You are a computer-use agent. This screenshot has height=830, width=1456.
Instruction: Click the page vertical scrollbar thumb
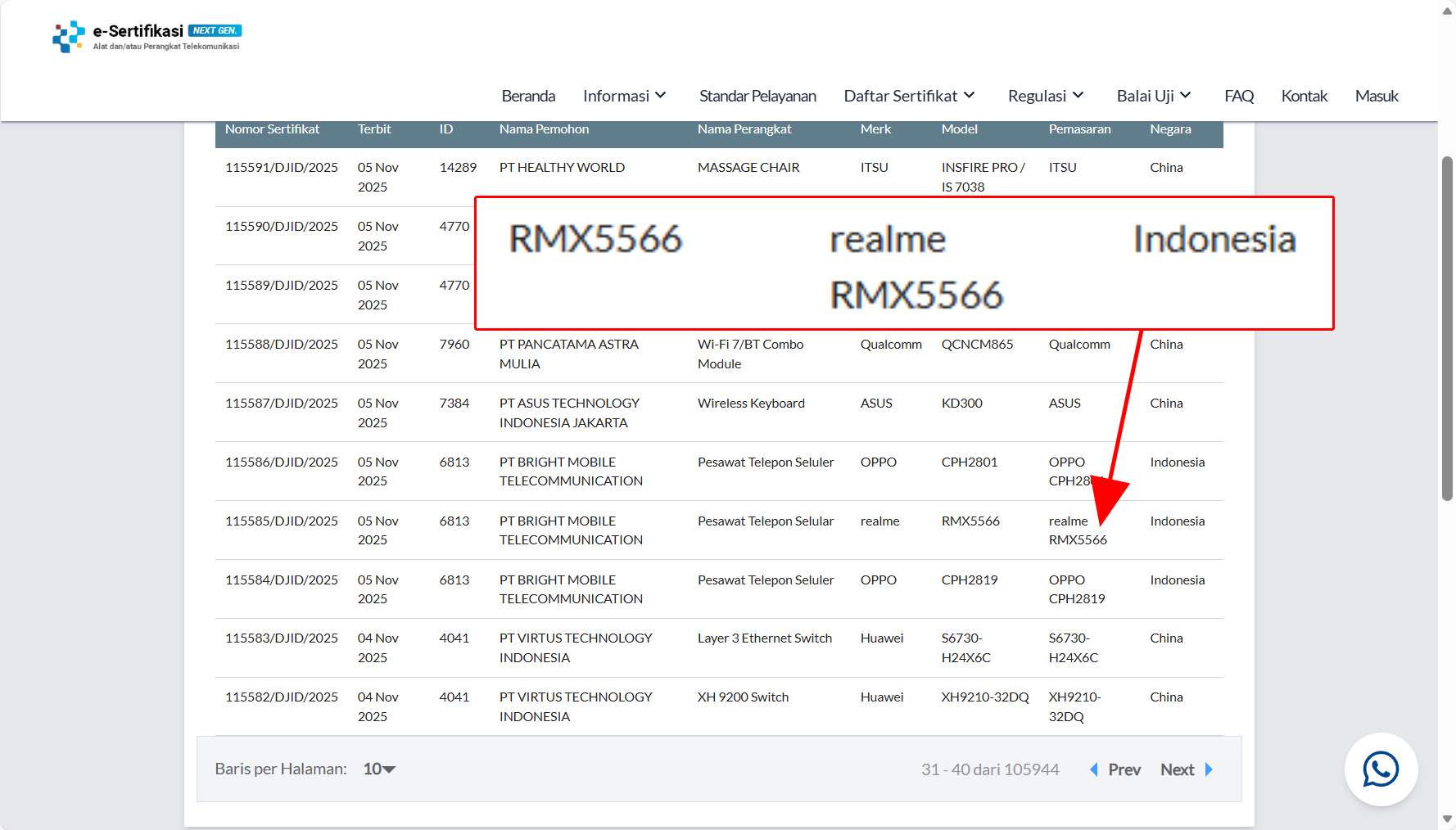1447,327
